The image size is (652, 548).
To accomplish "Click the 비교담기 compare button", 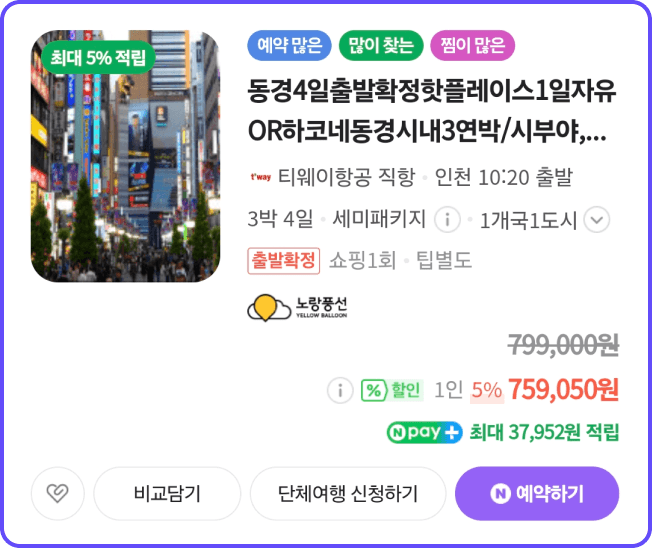I will 167,493.
